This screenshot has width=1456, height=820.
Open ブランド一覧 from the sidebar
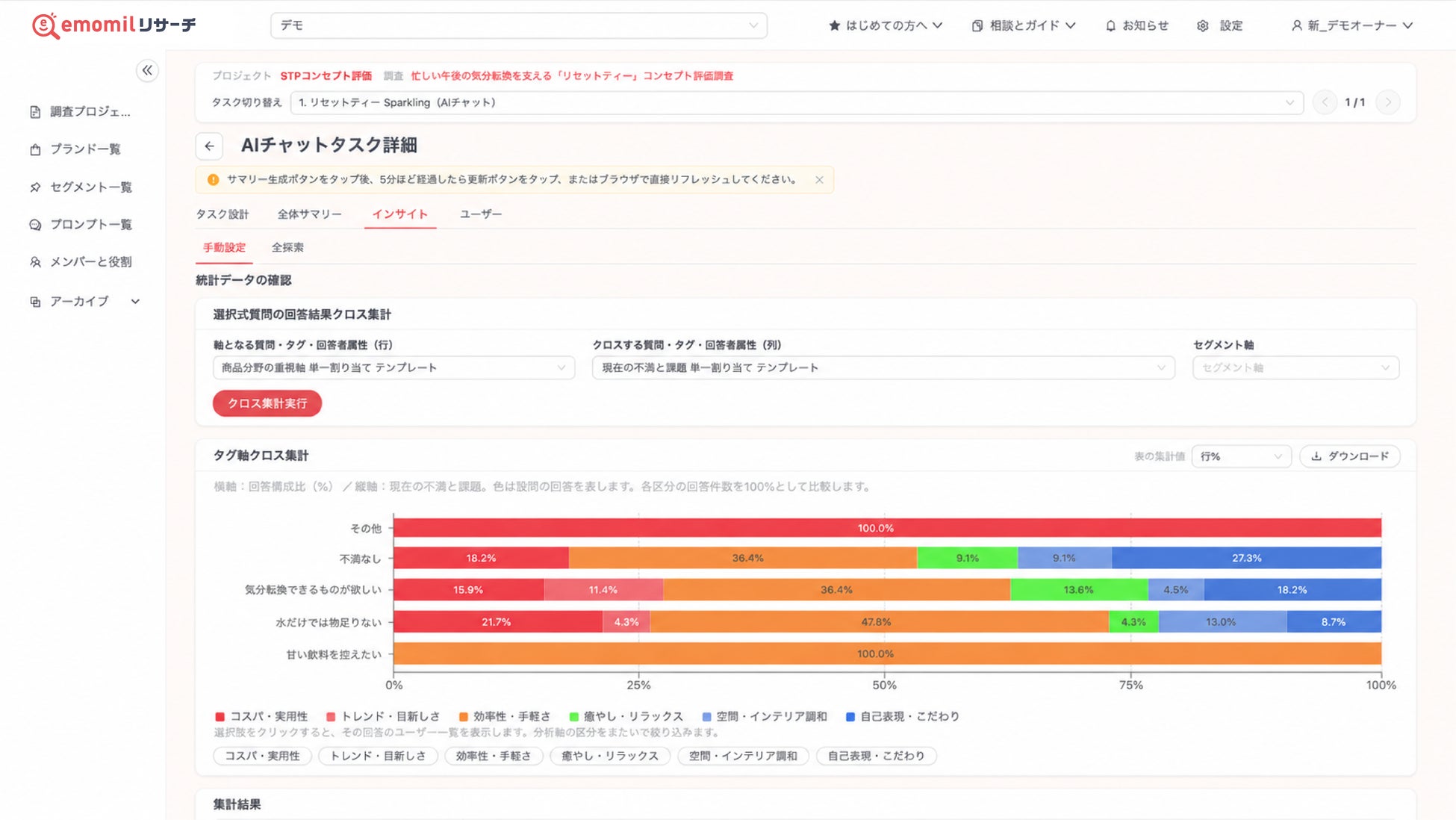[75, 149]
